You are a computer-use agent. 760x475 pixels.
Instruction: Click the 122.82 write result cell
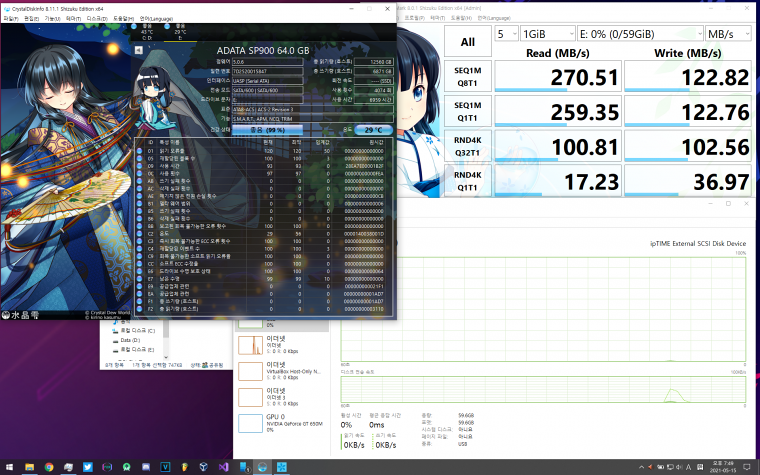688,77
